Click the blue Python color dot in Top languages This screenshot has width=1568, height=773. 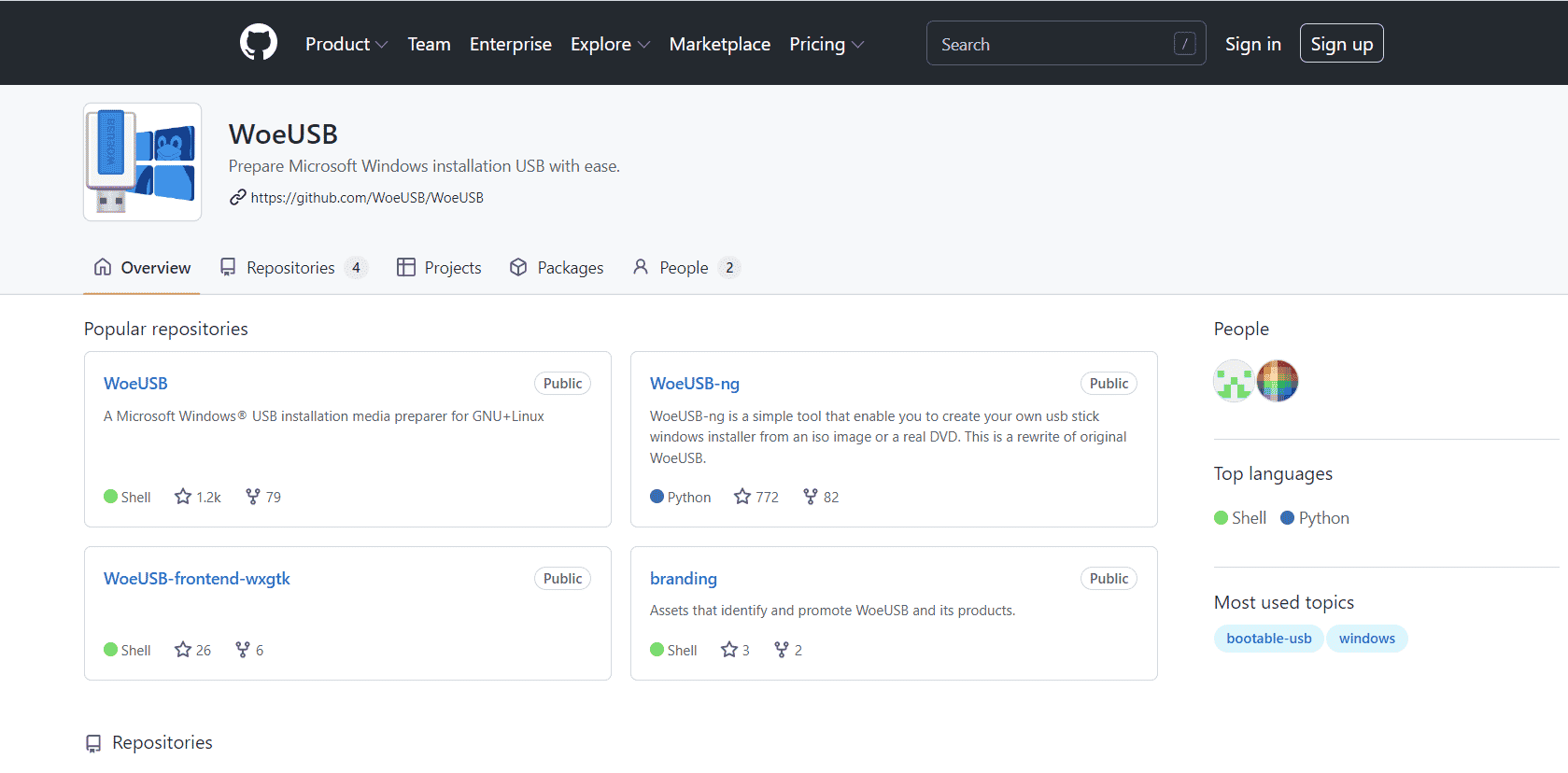(1287, 518)
